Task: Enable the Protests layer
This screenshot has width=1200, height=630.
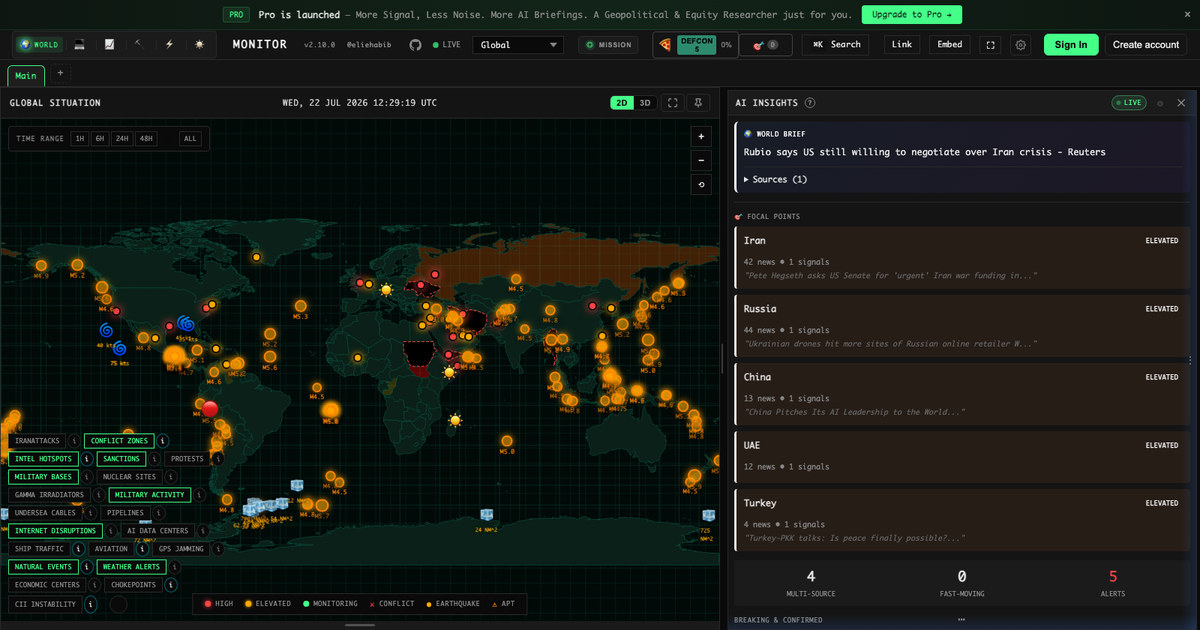Action: [187, 459]
